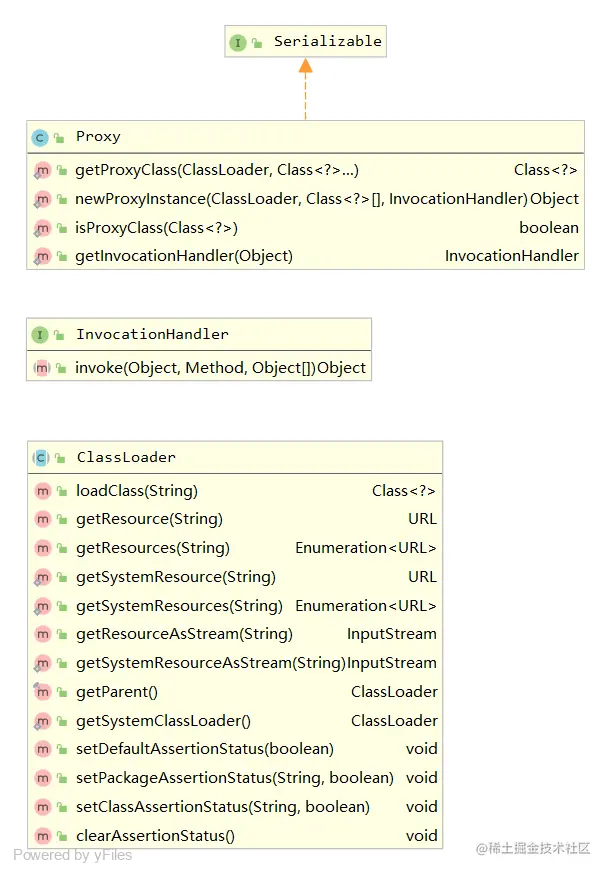Select getResource(String) method text
610x875 pixels.
click(150, 520)
